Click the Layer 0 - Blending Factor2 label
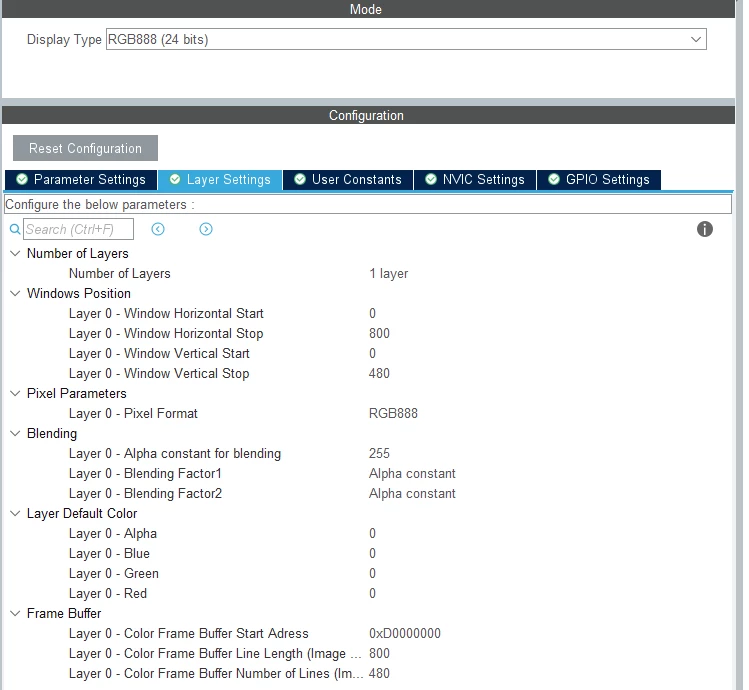 point(145,494)
